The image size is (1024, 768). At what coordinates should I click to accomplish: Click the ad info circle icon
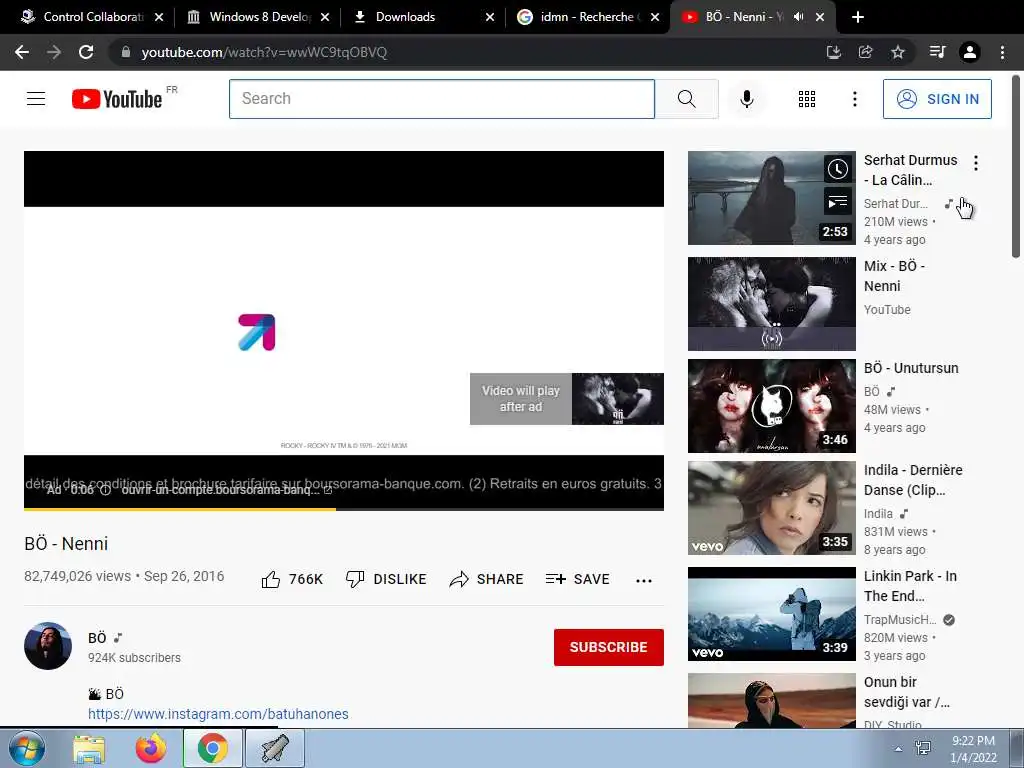click(x=105, y=490)
